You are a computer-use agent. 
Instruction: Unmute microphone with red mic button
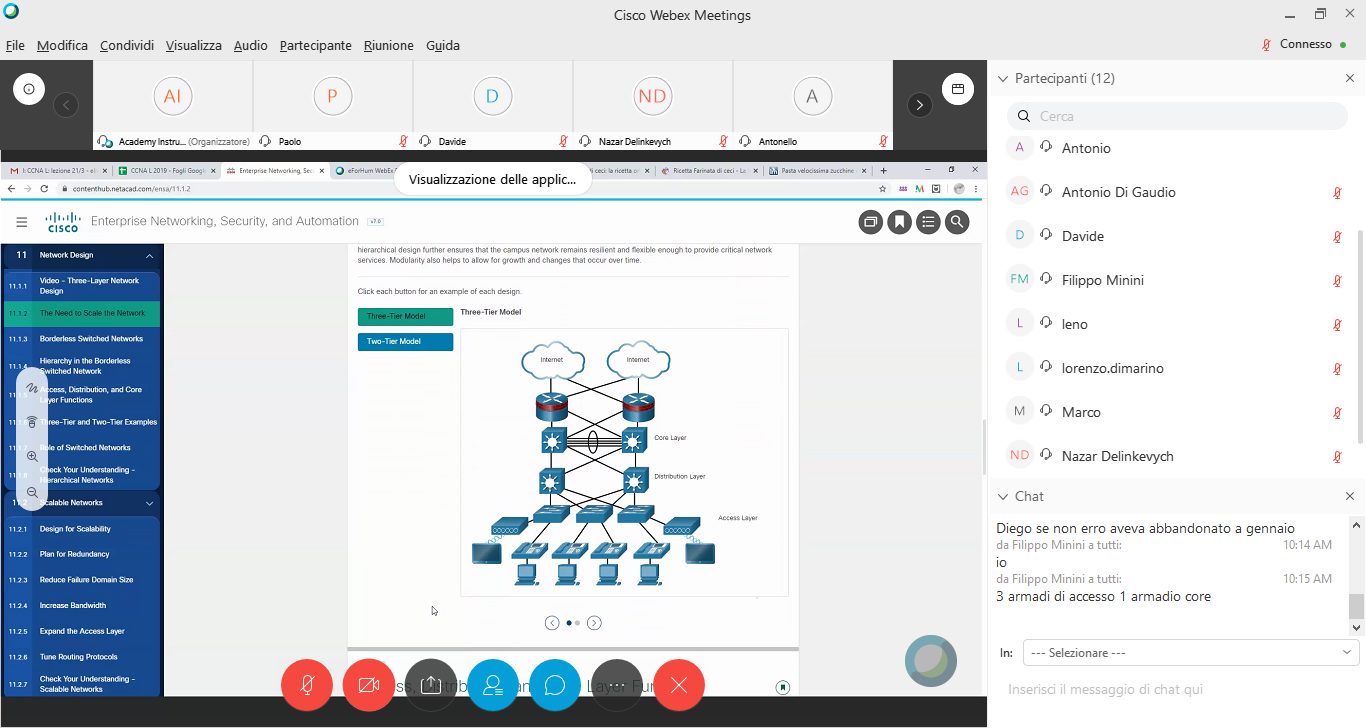[x=307, y=685]
